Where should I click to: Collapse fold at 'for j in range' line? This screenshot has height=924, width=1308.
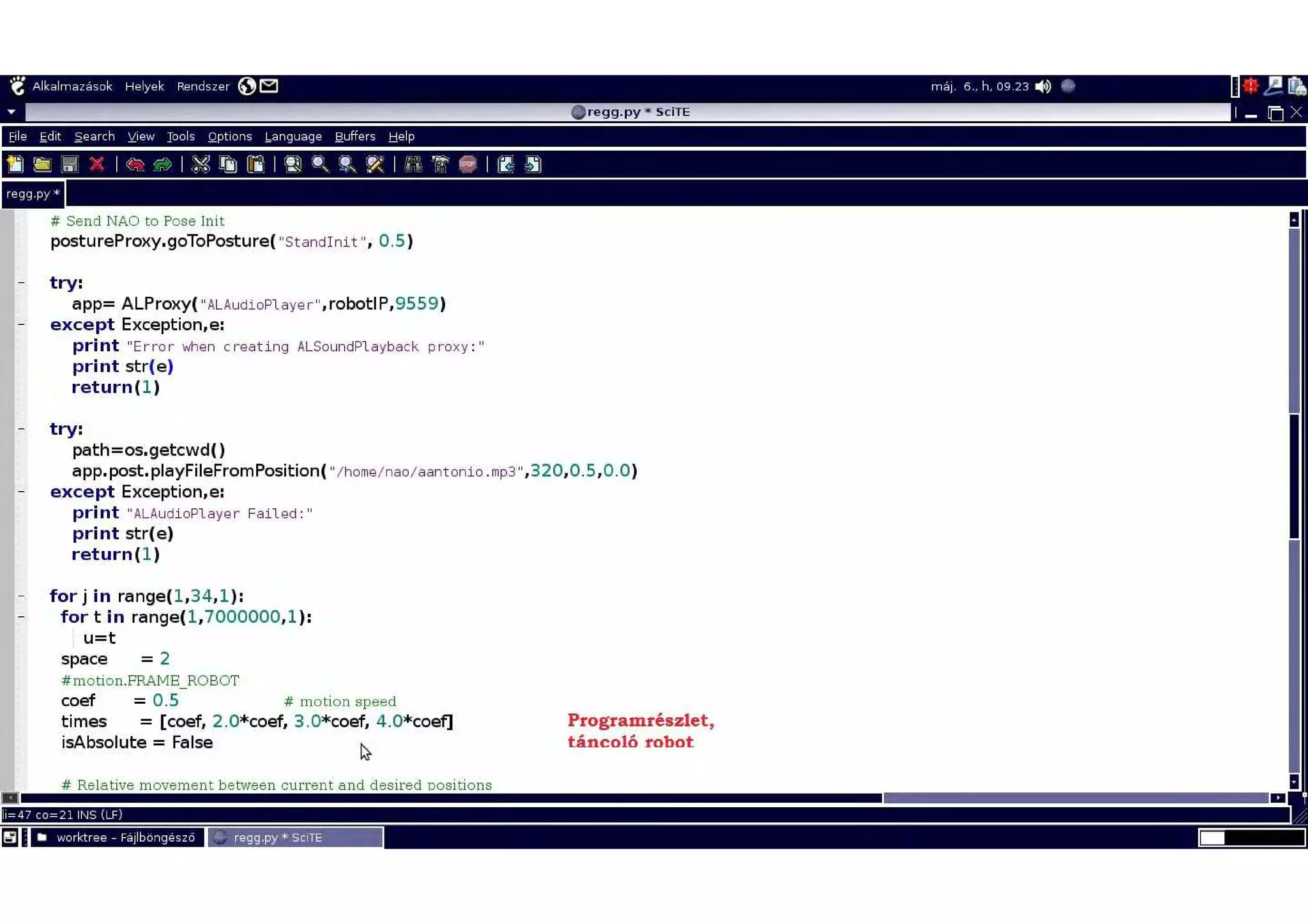[21, 596]
